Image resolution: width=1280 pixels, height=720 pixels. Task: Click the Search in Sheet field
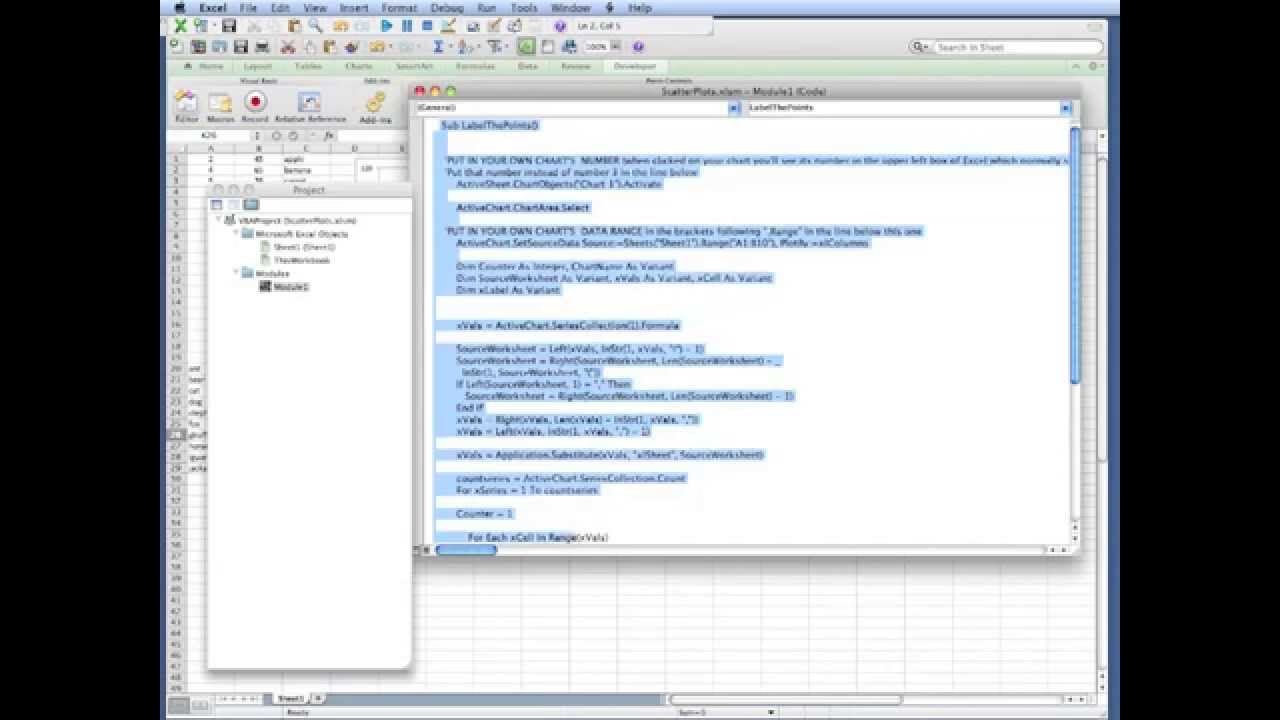point(1005,47)
